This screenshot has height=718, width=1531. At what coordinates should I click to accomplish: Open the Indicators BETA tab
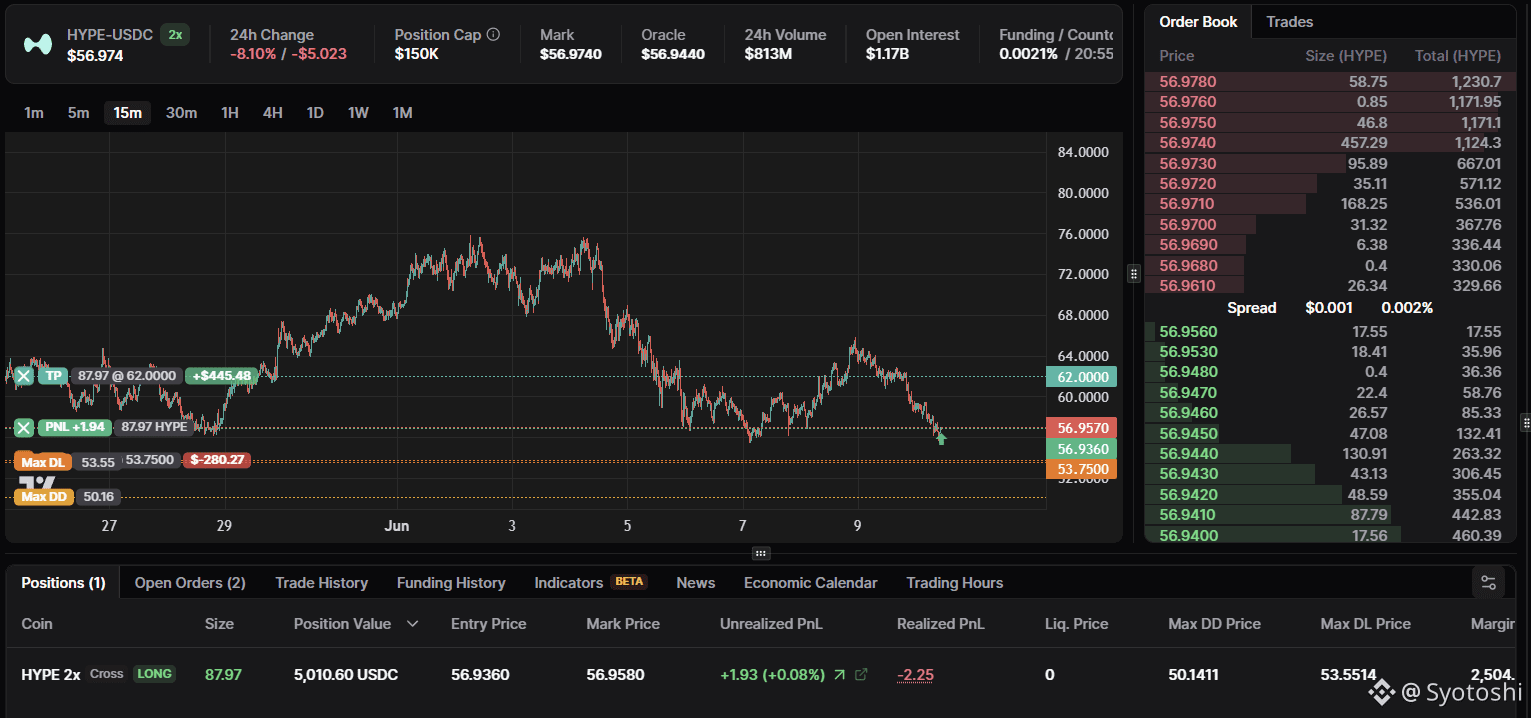point(591,582)
